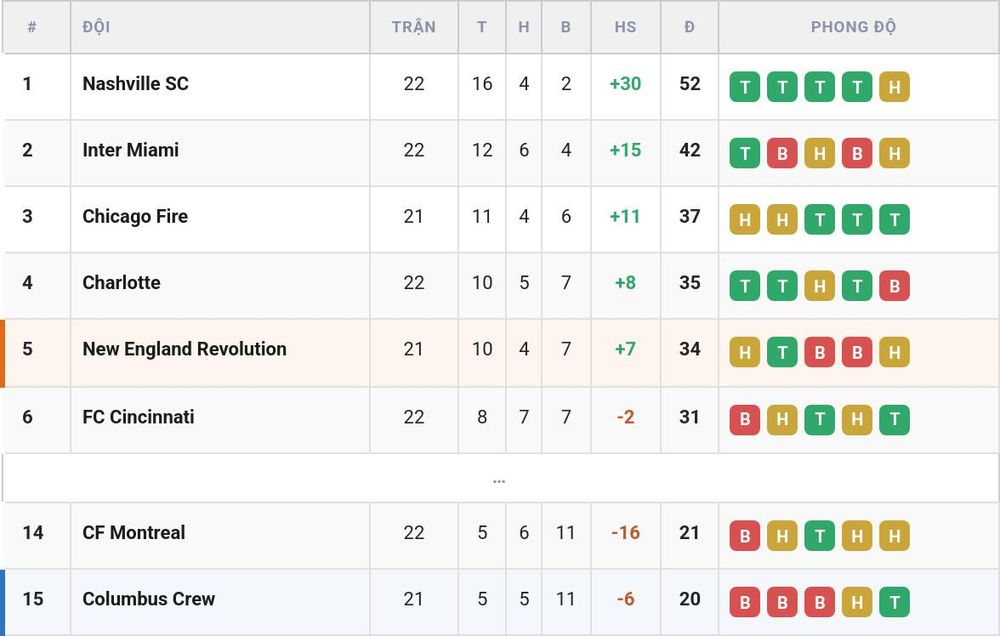Click New England Revolution's green T badge
The image size is (1000, 636).
pos(782,352)
